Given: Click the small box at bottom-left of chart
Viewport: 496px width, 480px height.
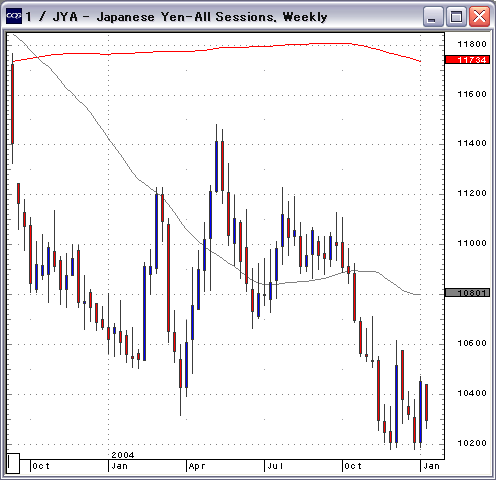Looking at the screenshot, I should (13, 463).
